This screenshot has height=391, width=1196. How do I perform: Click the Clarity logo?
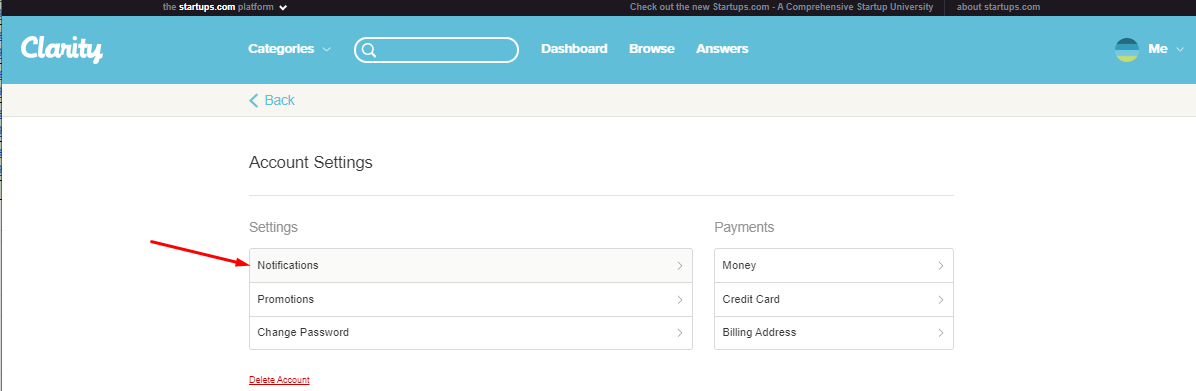coord(62,50)
